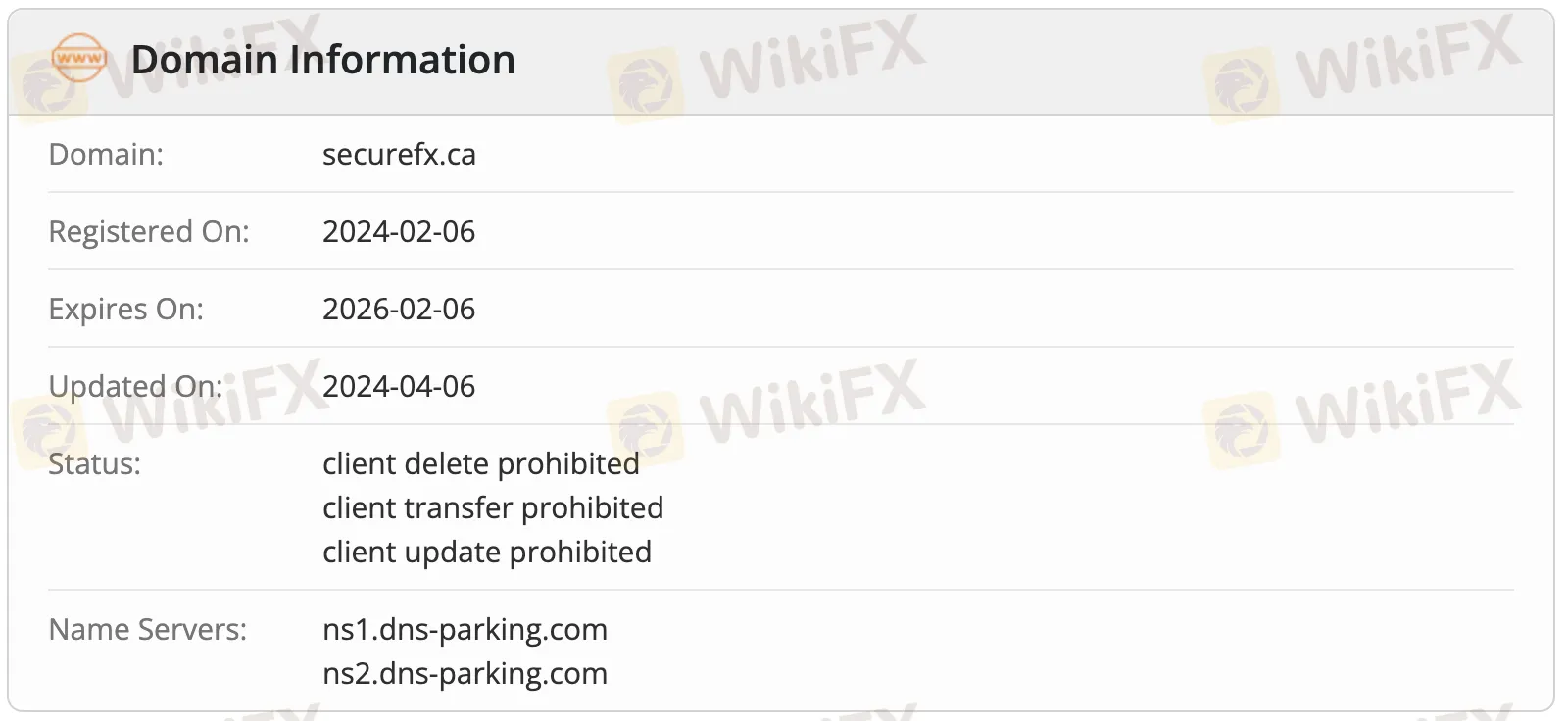Select expiry date 2026-02-06

[x=399, y=309]
